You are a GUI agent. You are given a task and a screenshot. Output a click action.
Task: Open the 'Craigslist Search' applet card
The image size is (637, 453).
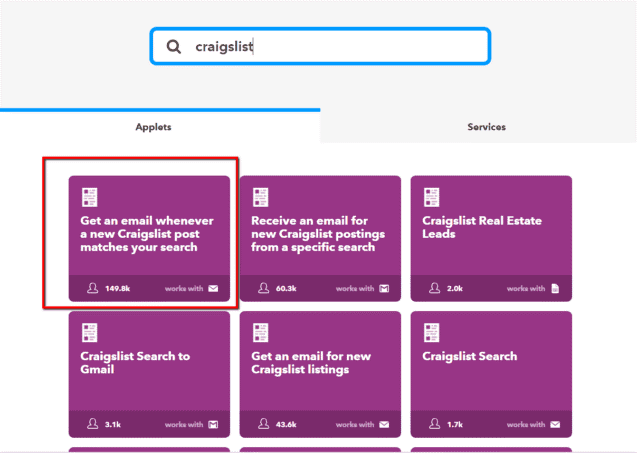(491, 374)
